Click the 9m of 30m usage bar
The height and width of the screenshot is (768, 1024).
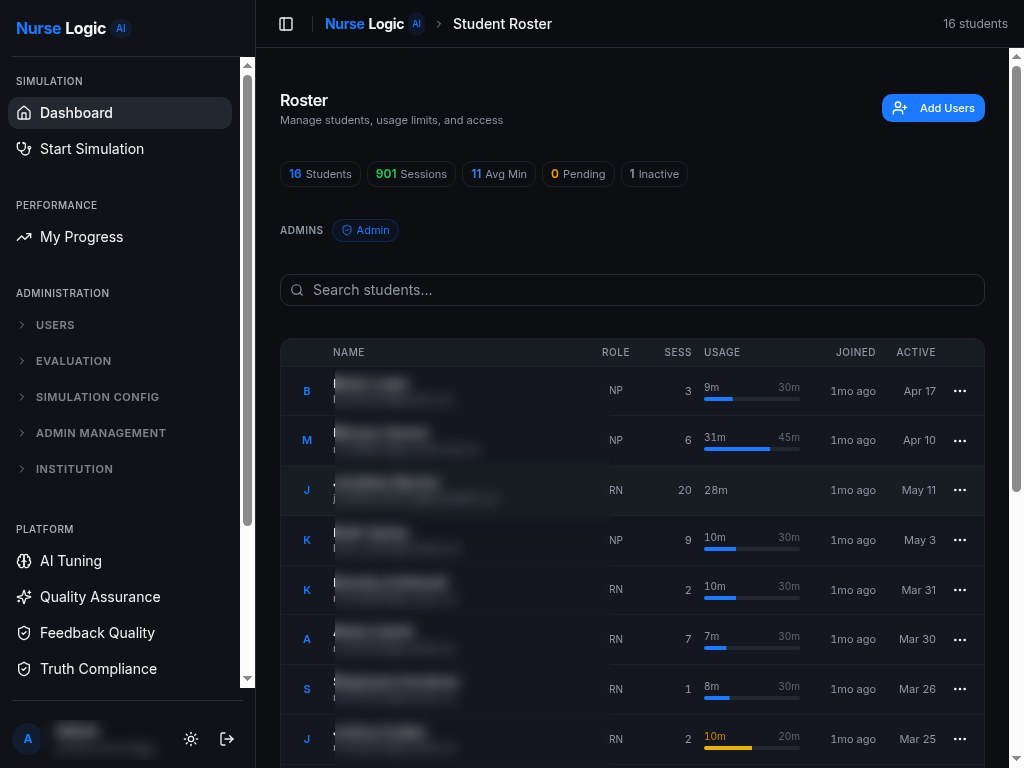tap(752, 399)
